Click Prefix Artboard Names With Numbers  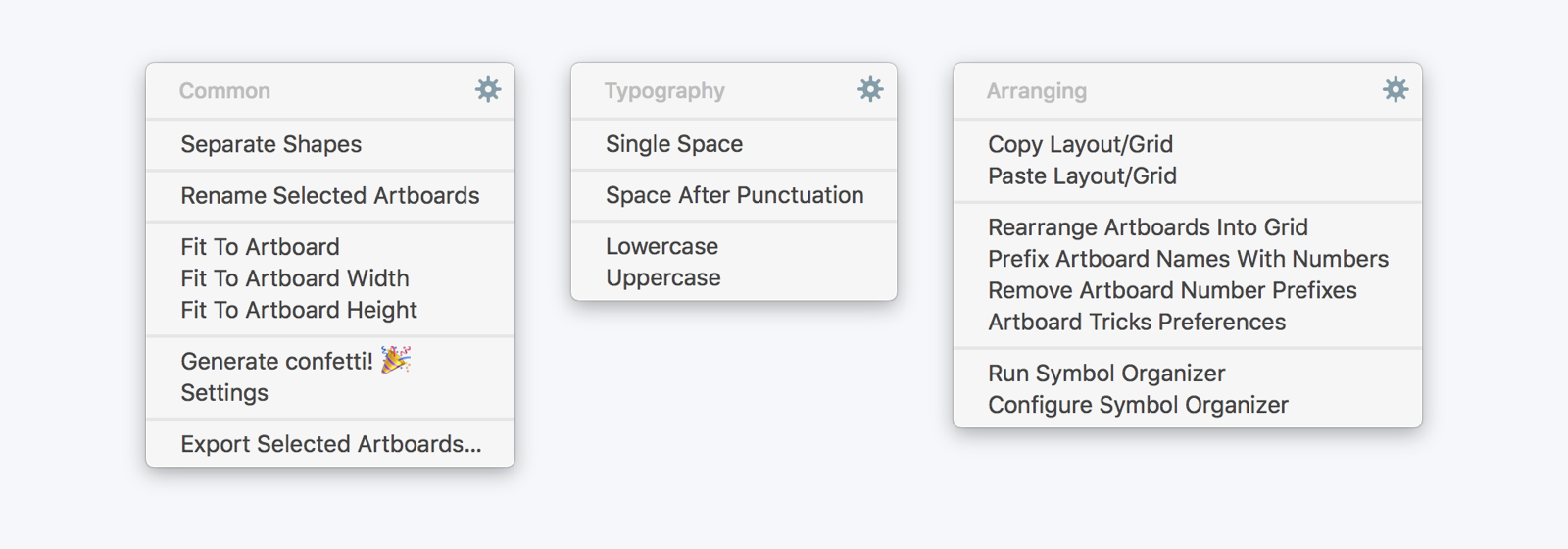tap(1188, 259)
